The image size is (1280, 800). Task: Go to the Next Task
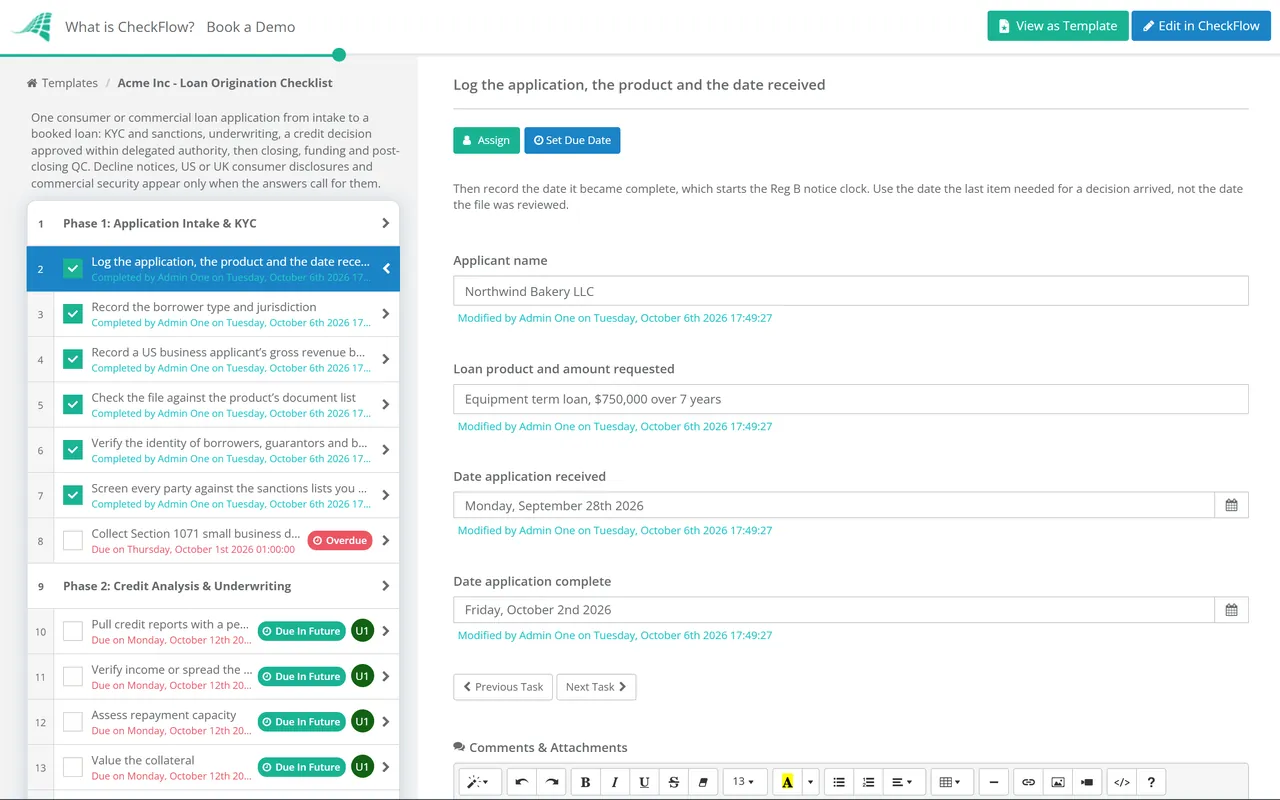click(x=596, y=687)
